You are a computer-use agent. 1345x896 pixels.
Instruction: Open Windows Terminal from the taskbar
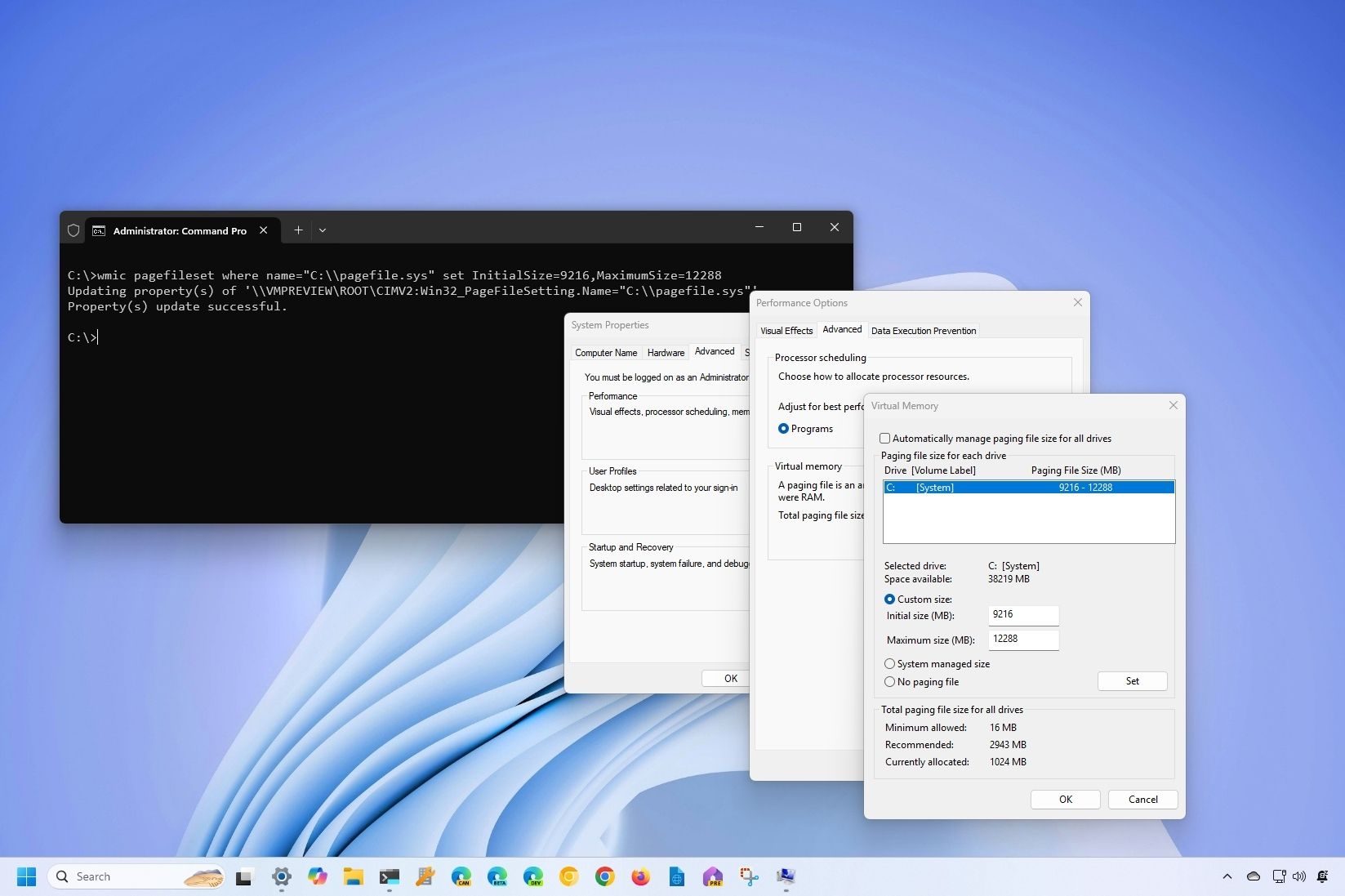click(x=389, y=876)
